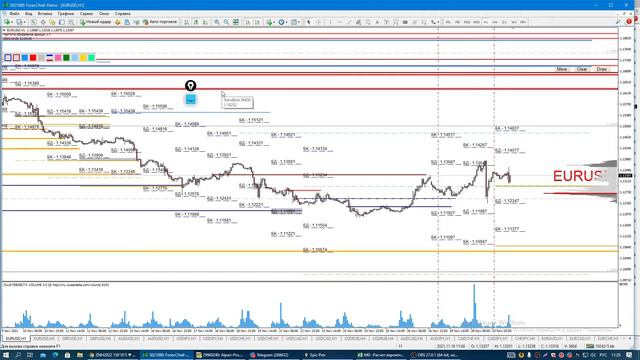
Task: Select the vertical line drawing tool
Action: tap(330, 22)
